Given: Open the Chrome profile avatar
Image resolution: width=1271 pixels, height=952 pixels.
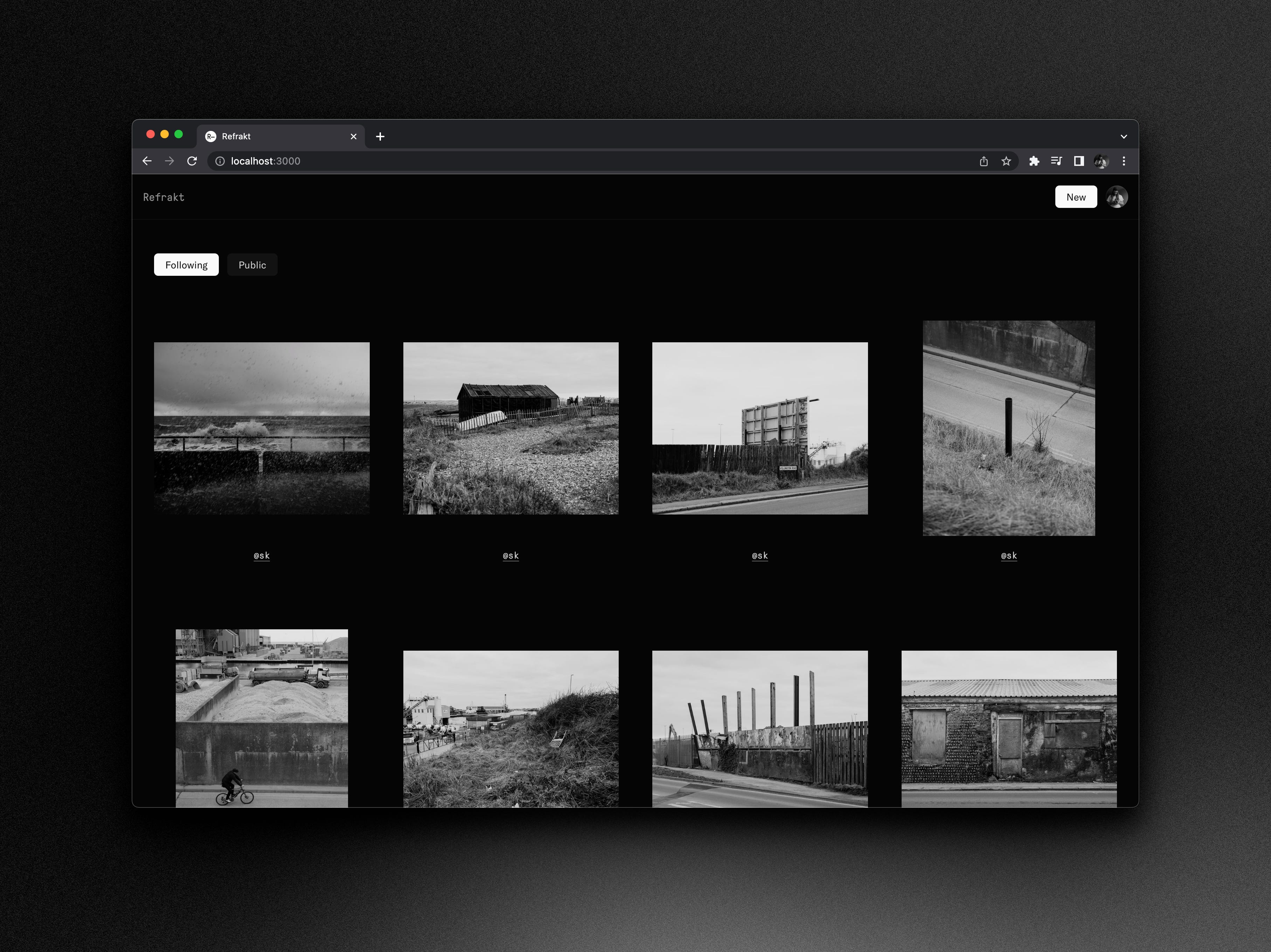Looking at the screenshot, I should coord(1101,161).
